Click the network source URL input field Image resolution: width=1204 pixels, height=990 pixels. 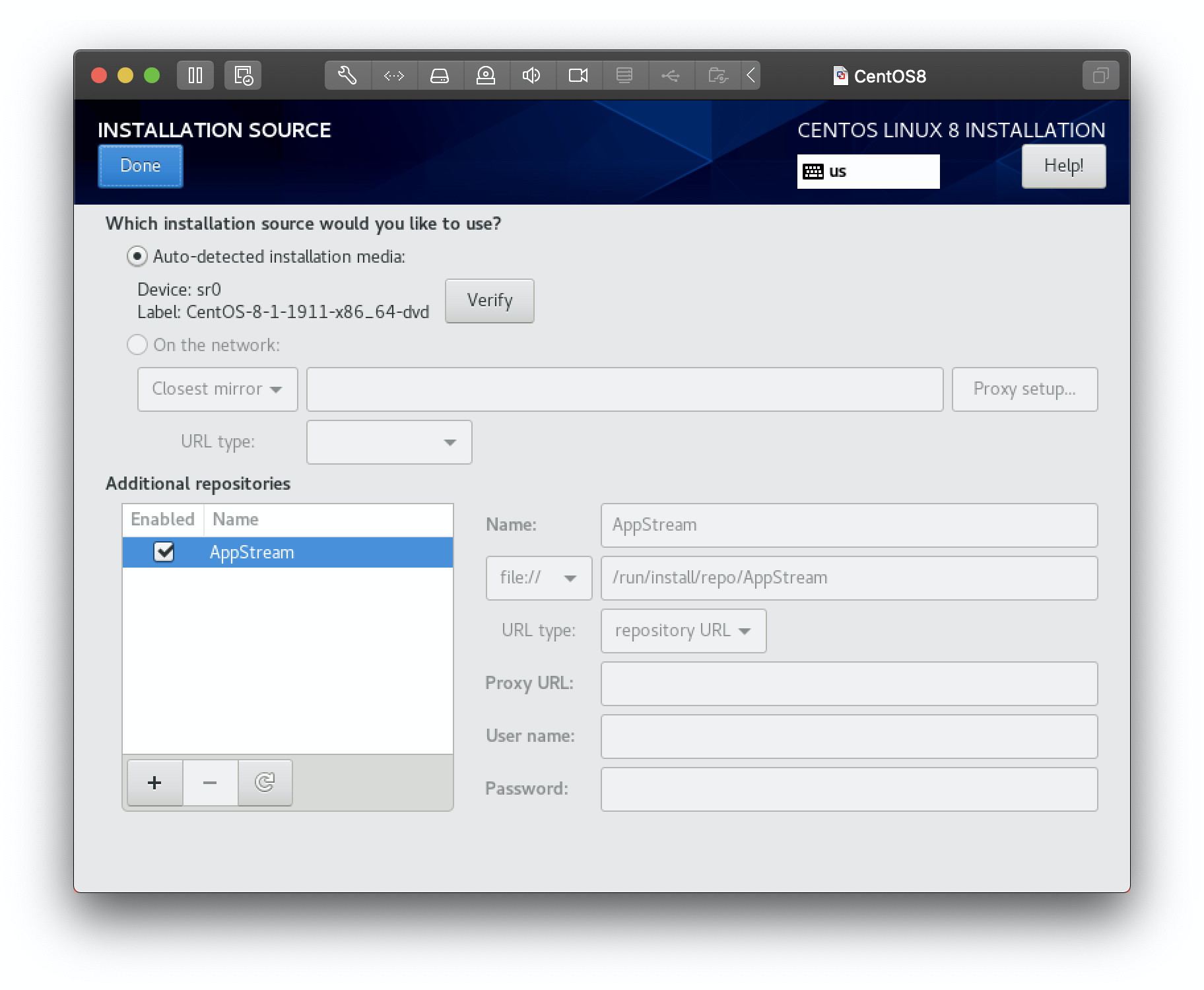[624, 389]
